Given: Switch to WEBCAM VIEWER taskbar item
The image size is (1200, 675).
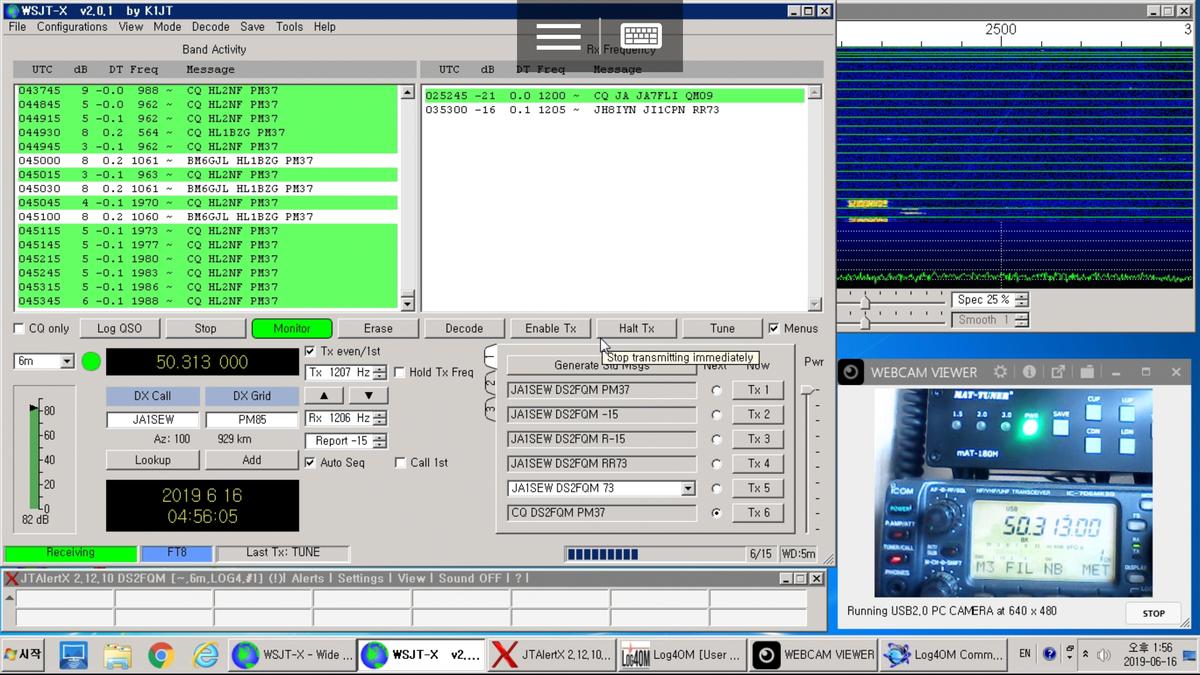Looking at the screenshot, I should point(814,655).
